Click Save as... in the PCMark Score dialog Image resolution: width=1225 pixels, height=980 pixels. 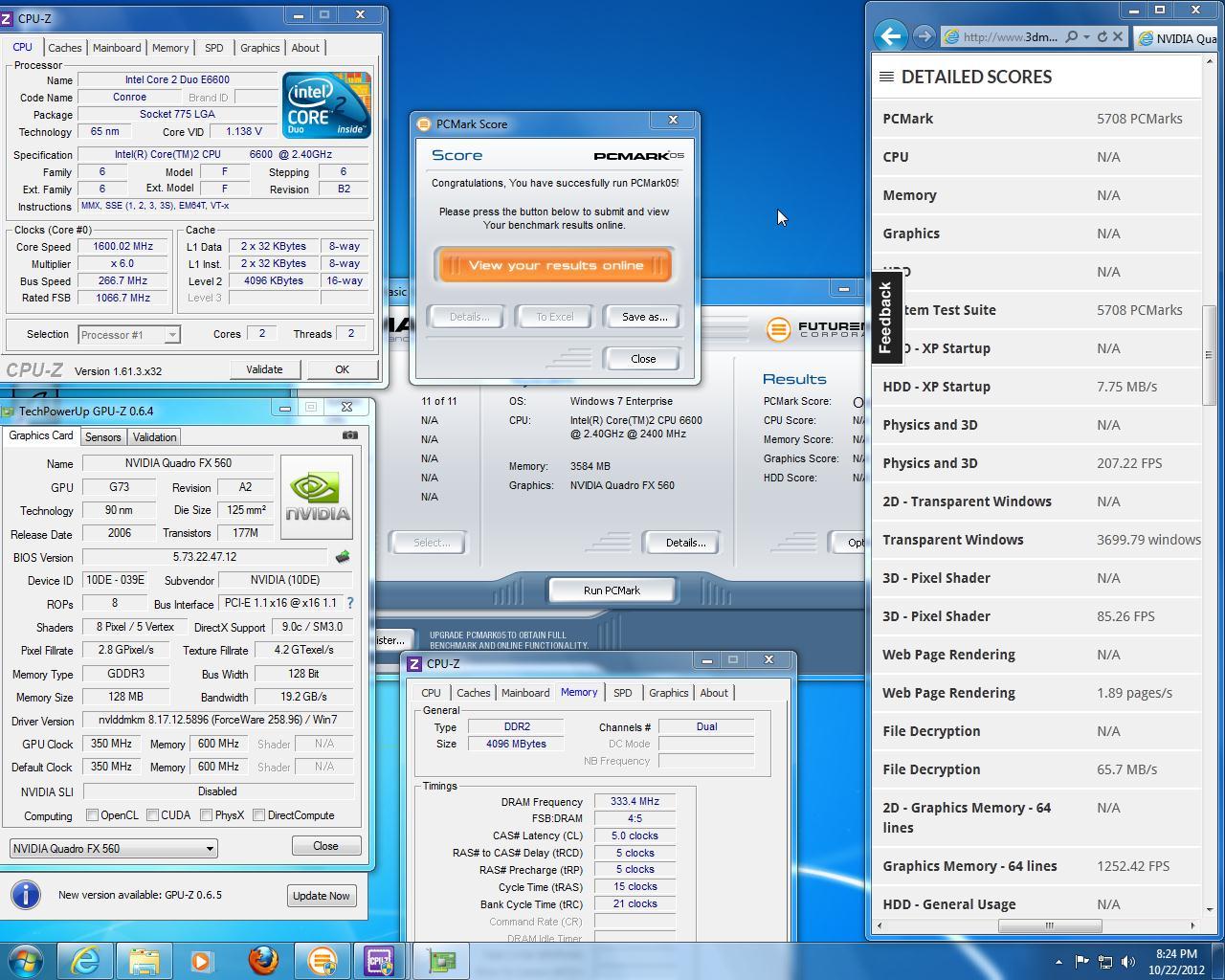[644, 317]
